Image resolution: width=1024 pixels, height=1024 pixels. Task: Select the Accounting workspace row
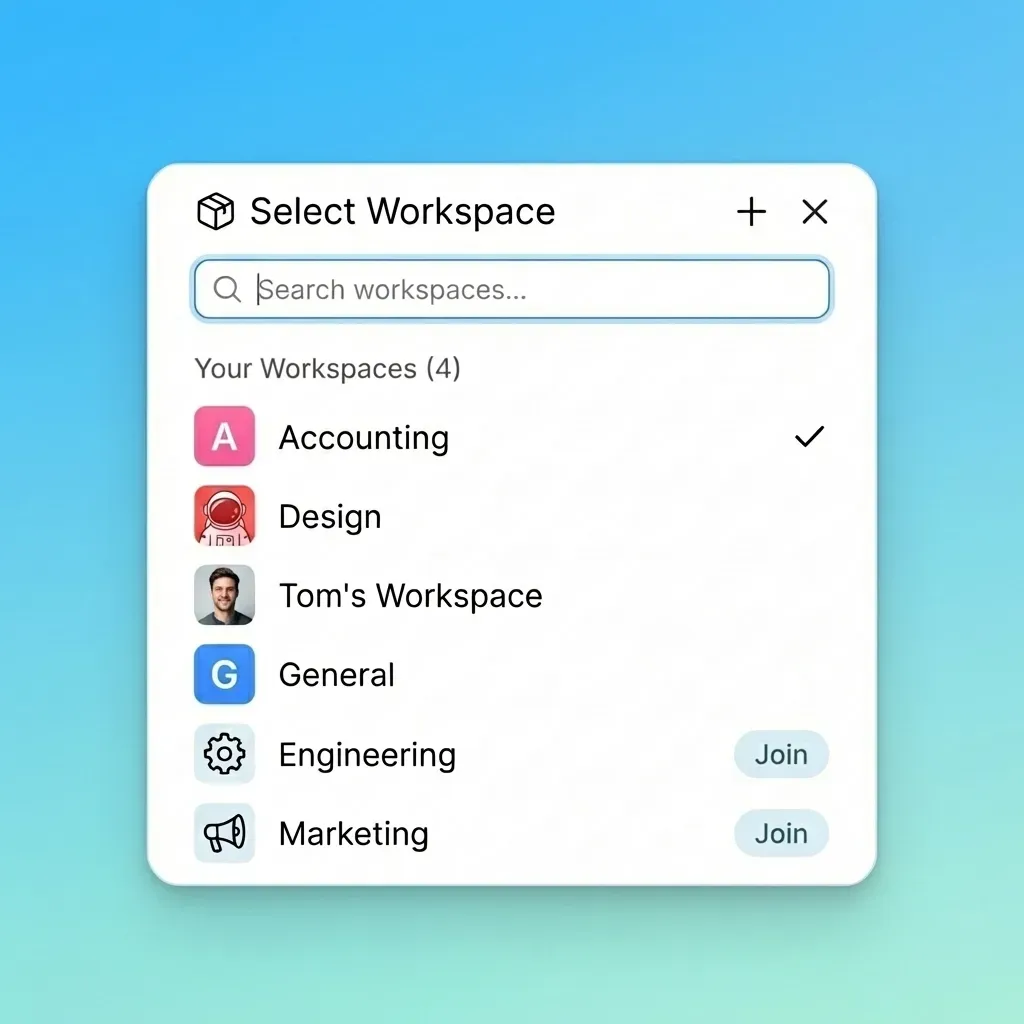363,436
